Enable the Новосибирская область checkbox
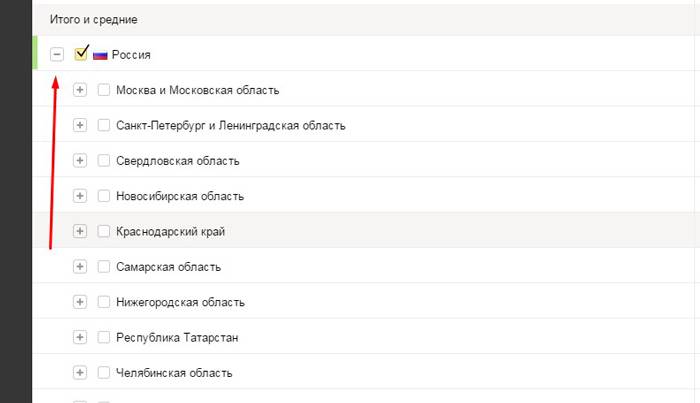The image size is (700, 403). [104, 196]
